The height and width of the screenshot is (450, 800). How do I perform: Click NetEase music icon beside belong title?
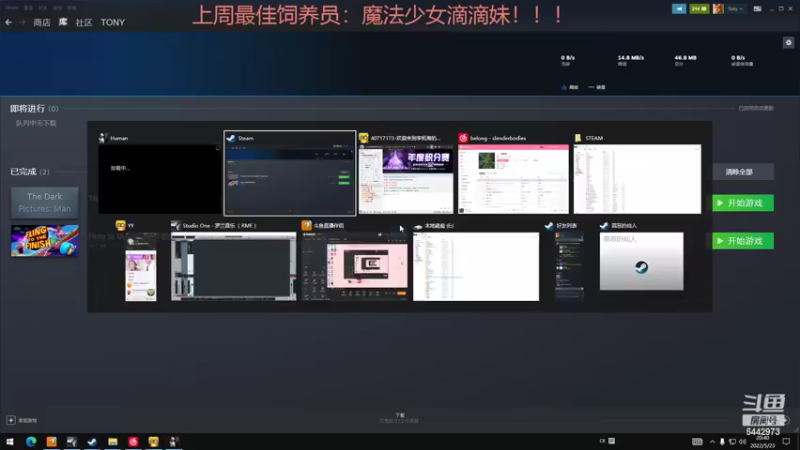(x=463, y=138)
